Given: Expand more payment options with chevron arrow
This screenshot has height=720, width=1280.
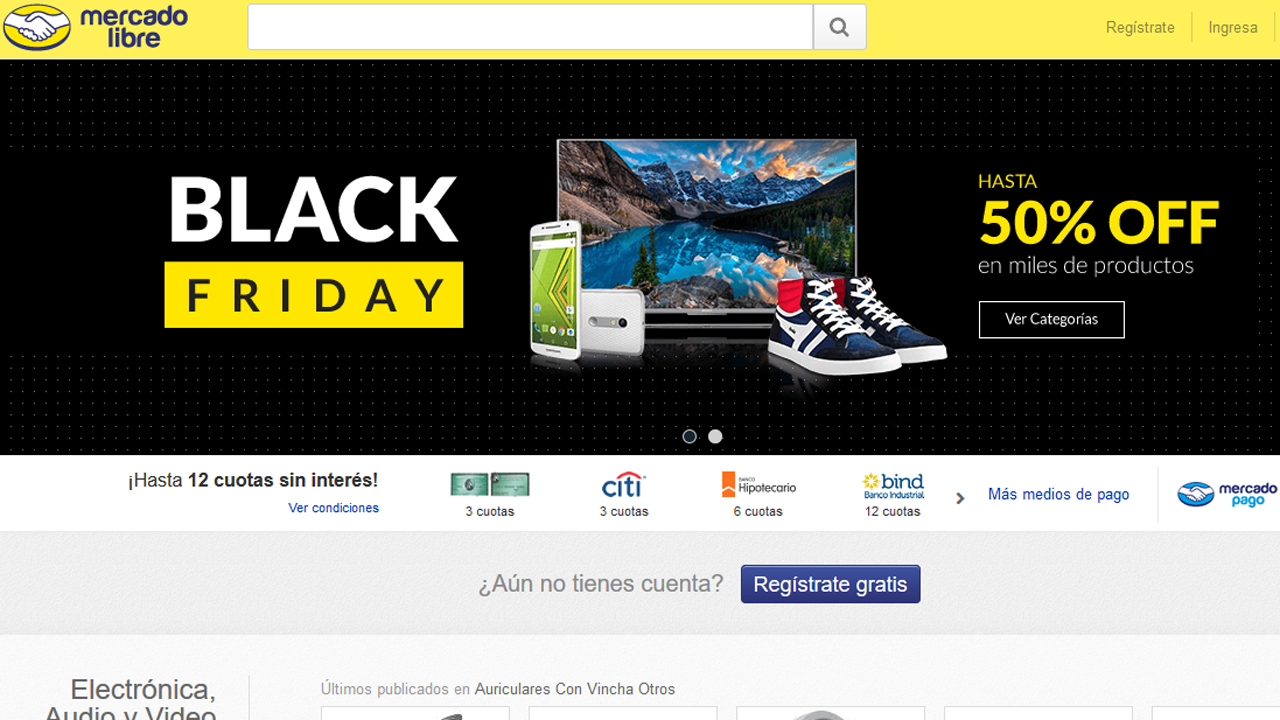Looking at the screenshot, I should click(x=960, y=497).
